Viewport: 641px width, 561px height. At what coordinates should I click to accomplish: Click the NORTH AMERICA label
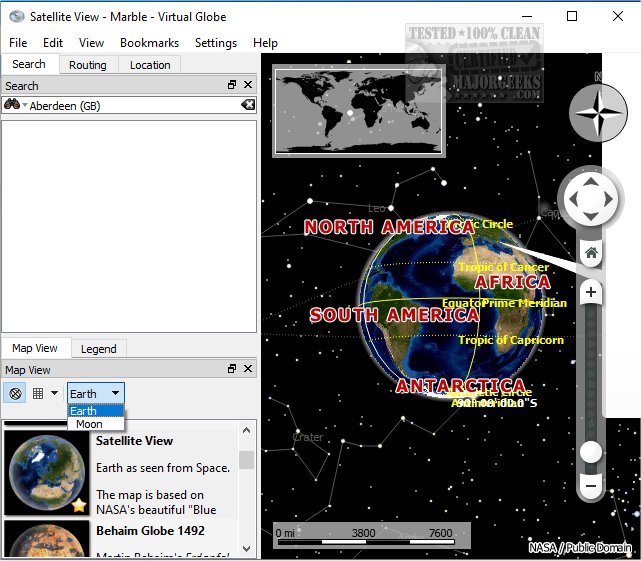(x=389, y=227)
